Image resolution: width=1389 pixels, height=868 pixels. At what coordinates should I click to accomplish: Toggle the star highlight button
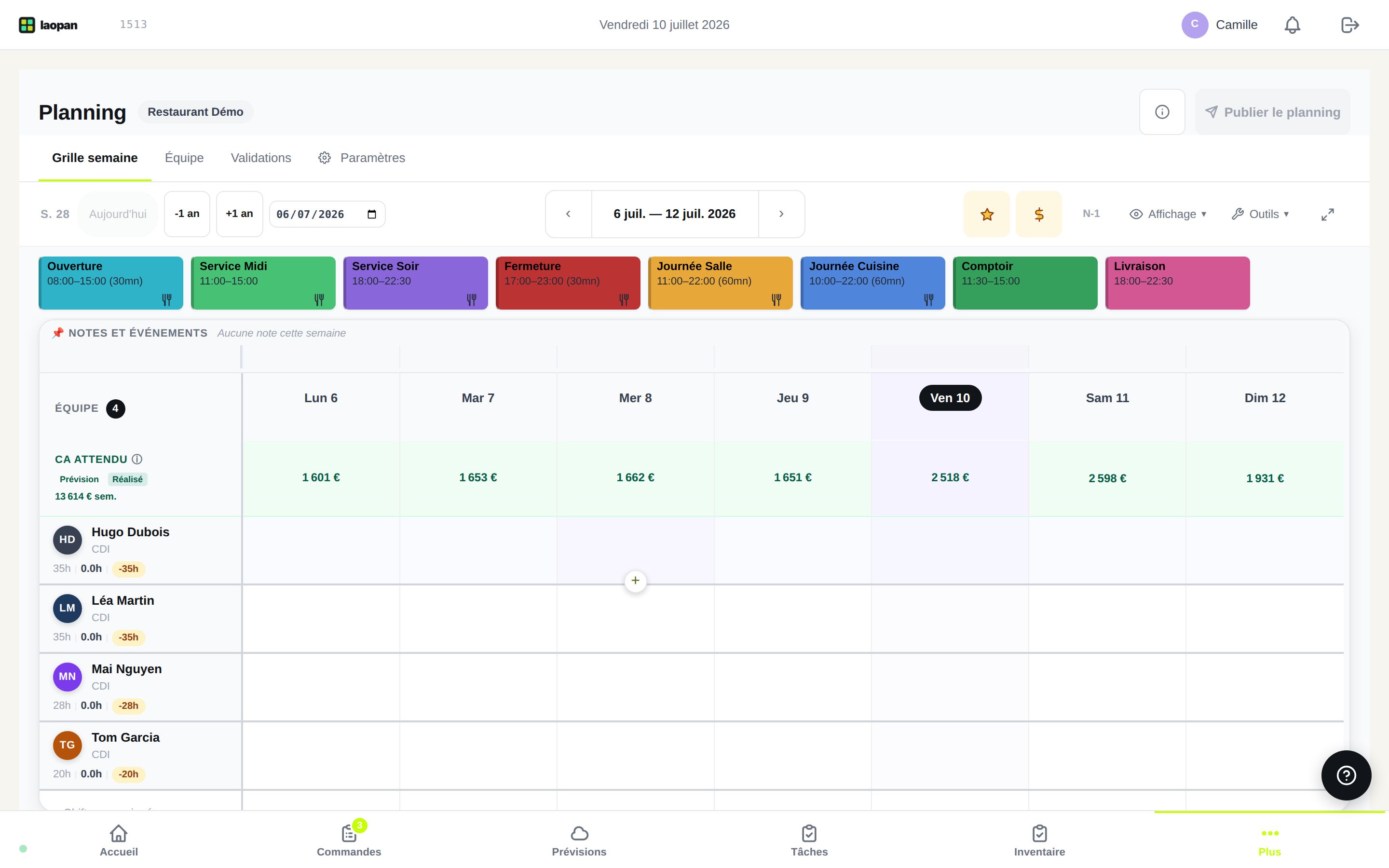tap(987, 214)
